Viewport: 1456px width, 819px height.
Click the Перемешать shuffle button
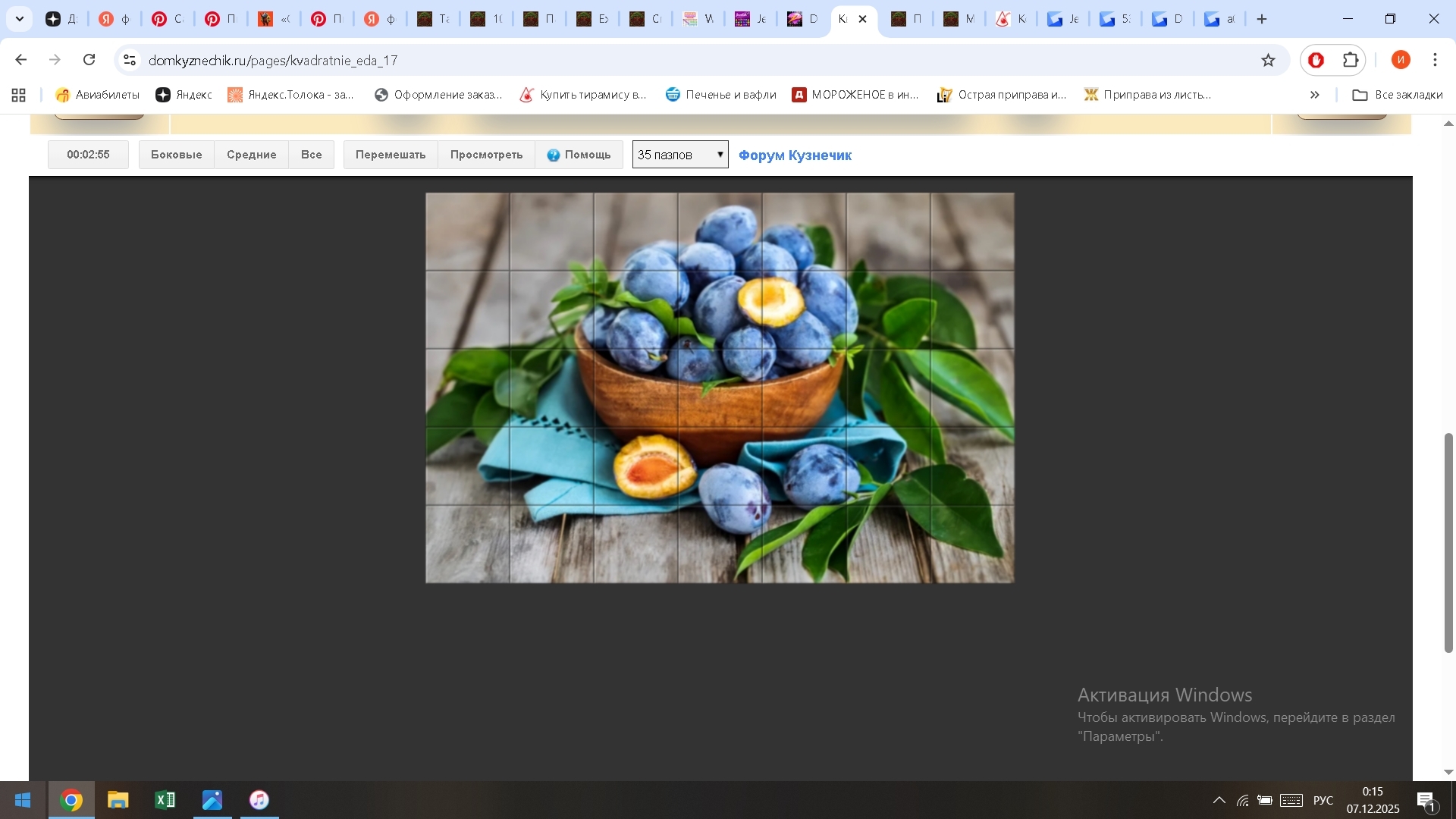point(391,155)
